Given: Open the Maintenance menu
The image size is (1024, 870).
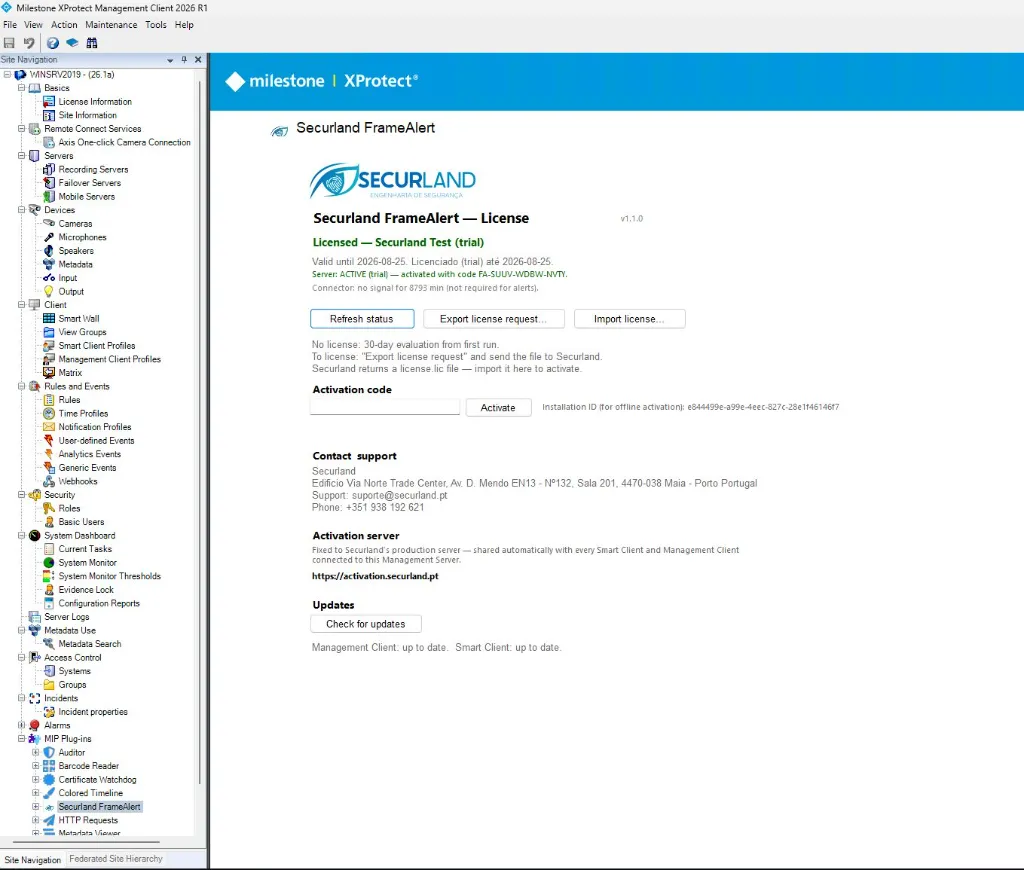Looking at the screenshot, I should tap(111, 25).
